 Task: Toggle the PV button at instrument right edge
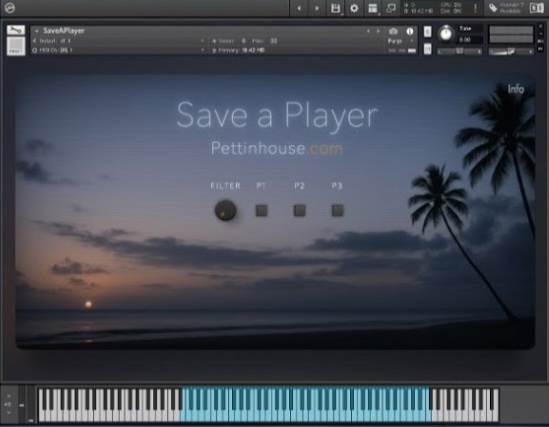tap(541, 49)
